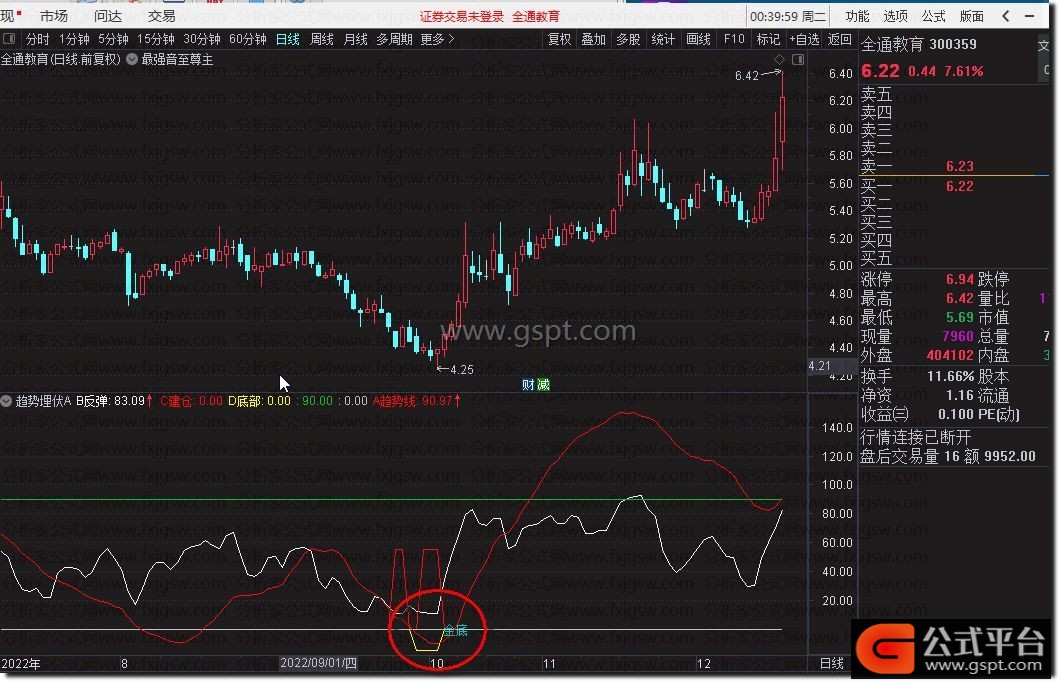Click the 趋势埋伏A indicator name
The width and height of the screenshot is (1061, 682).
pyautogui.click(x=43, y=401)
